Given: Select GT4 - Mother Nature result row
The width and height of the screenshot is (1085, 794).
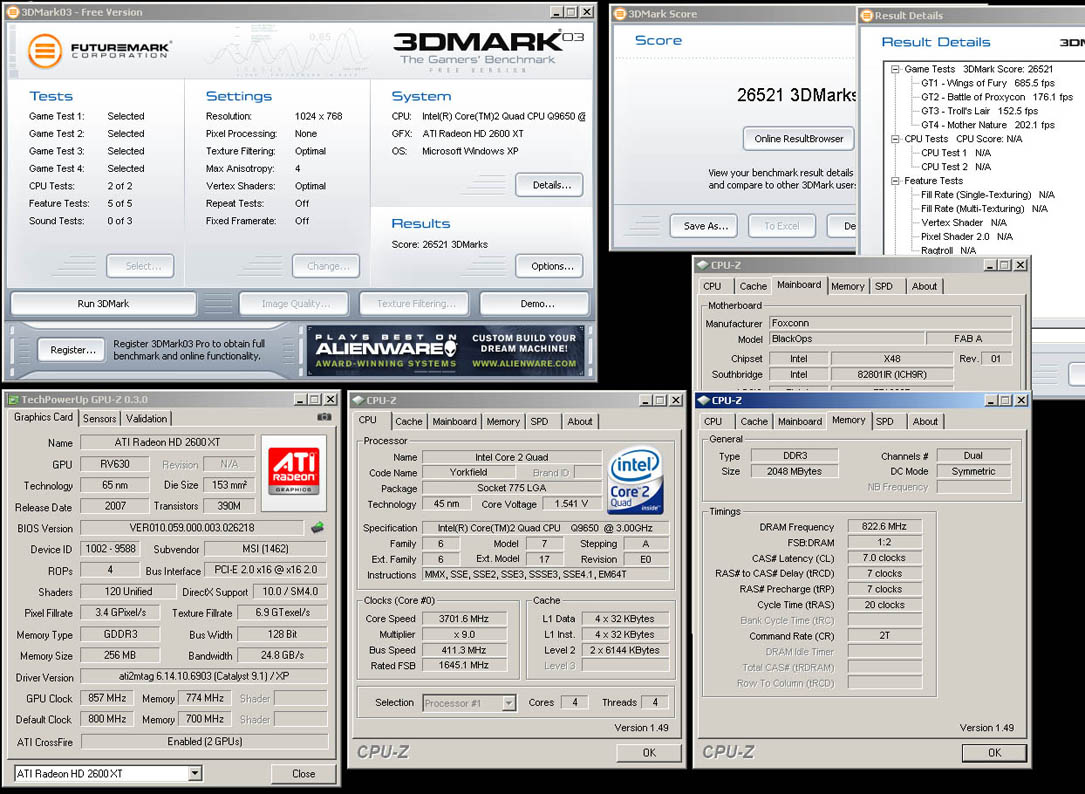Looking at the screenshot, I should [x=987, y=125].
